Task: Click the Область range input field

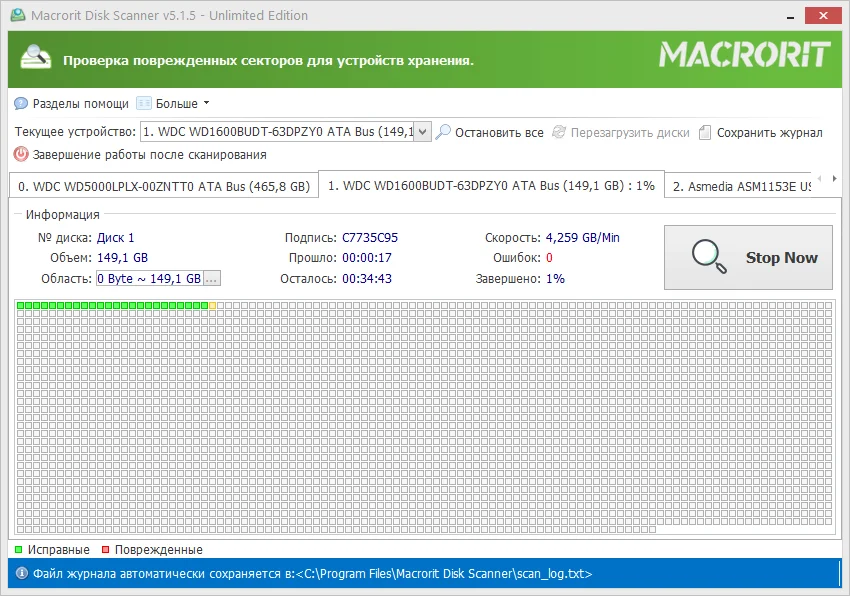Action: coord(150,279)
